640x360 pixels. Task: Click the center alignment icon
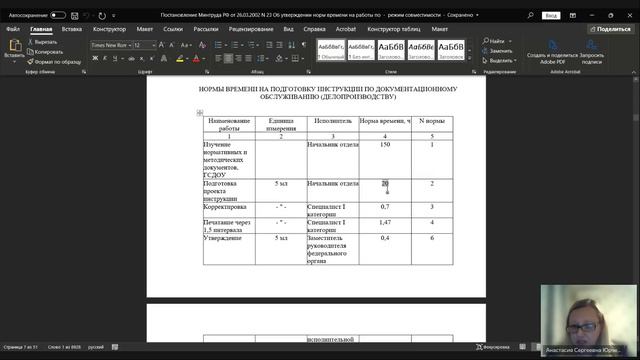pyautogui.click(x=229, y=59)
